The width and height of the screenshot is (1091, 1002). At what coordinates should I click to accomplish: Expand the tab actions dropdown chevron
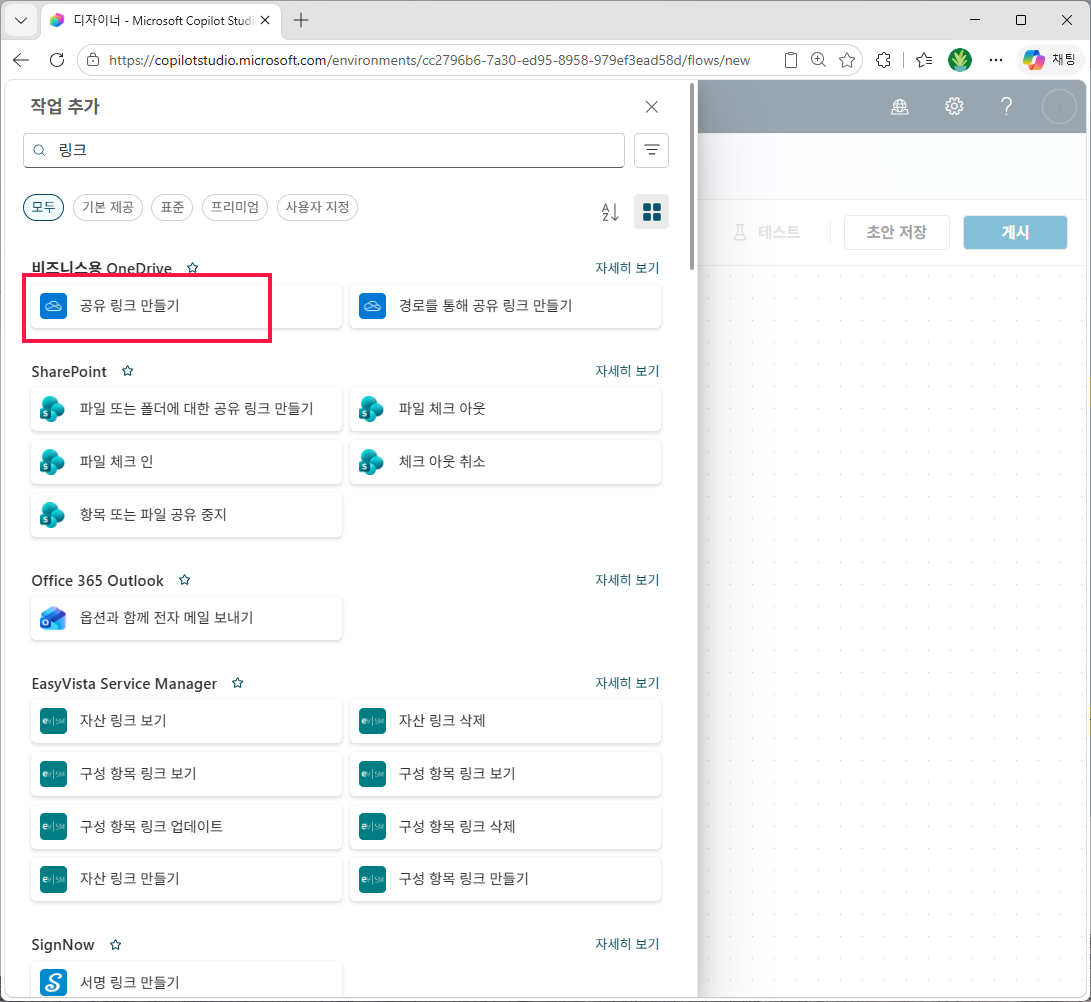click(x=21, y=20)
